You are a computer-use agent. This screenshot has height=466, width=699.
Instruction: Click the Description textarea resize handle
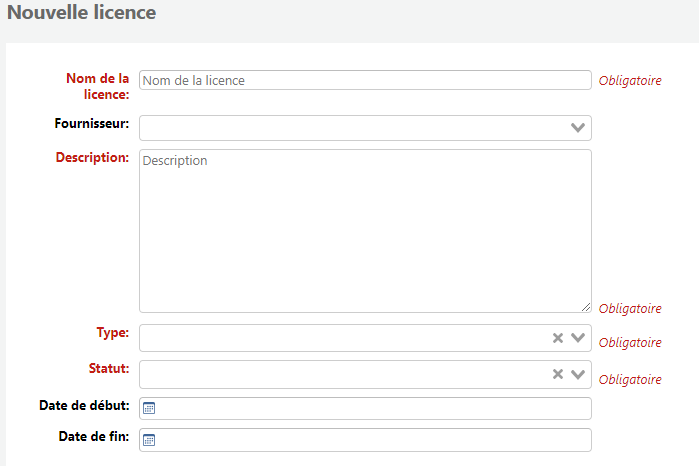coord(586,307)
